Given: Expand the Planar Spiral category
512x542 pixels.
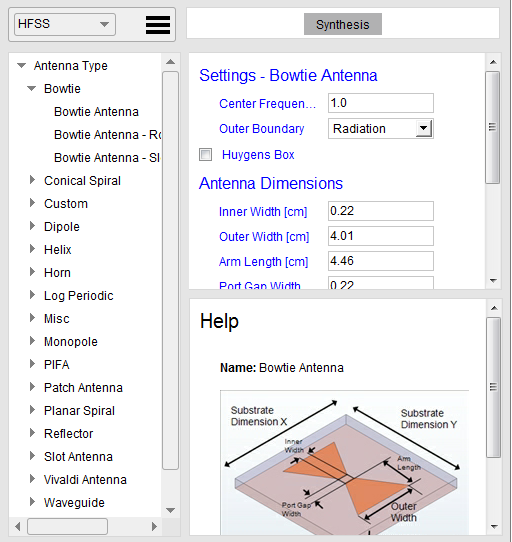Looking at the screenshot, I should tap(32, 410).
